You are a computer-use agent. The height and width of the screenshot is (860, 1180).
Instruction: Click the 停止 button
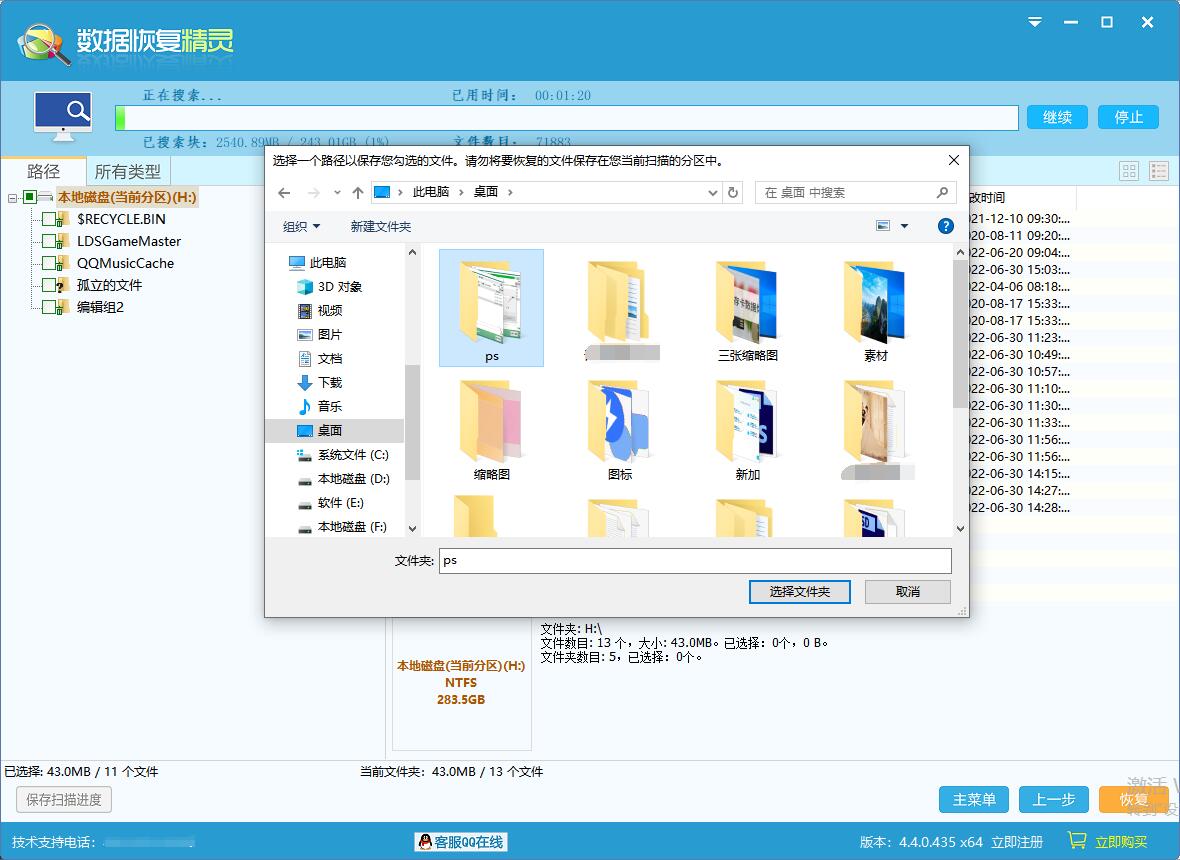pyautogui.click(x=1128, y=117)
